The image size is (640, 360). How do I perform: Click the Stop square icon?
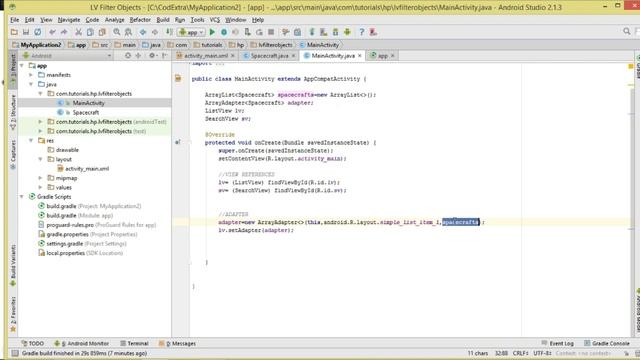pos(271,32)
